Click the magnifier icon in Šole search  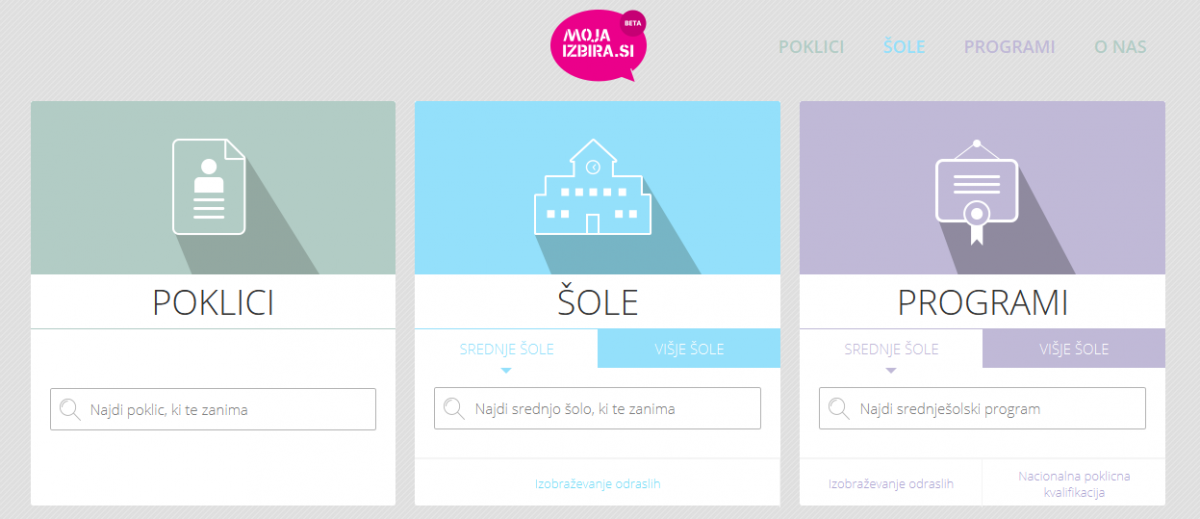(454, 408)
